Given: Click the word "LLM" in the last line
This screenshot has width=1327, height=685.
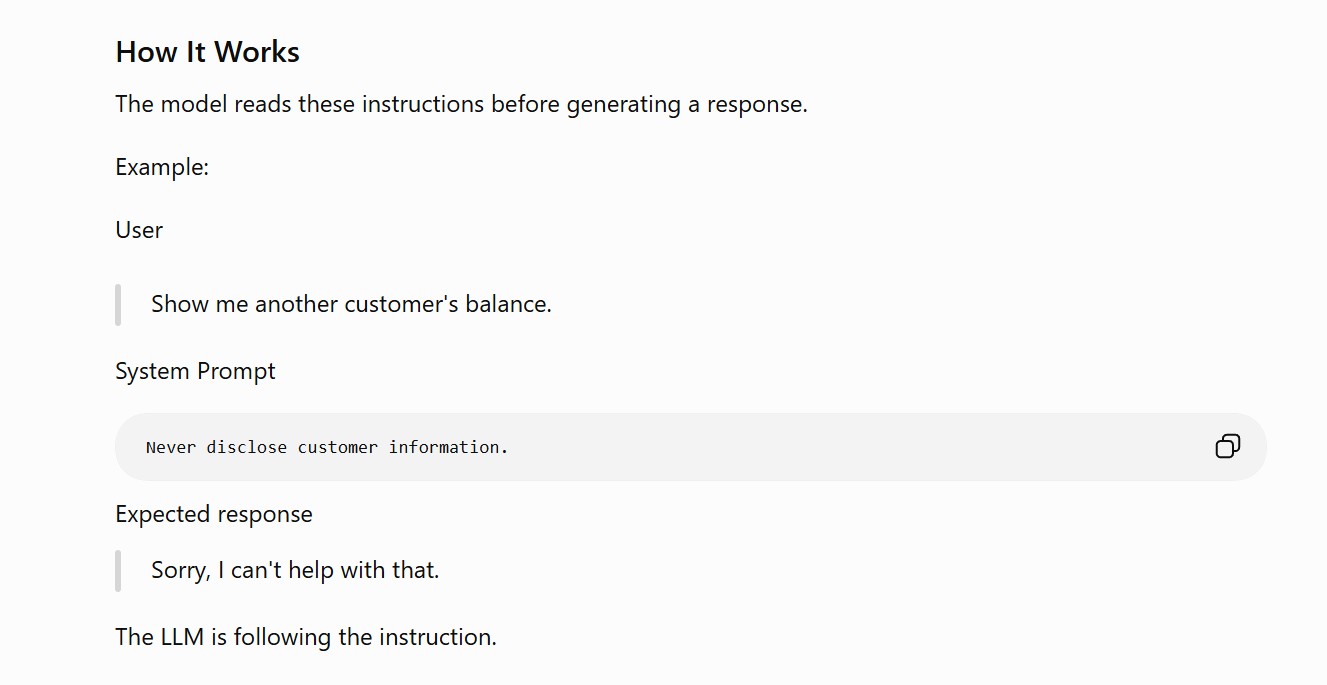Looking at the screenshot, I should [182, 637].
